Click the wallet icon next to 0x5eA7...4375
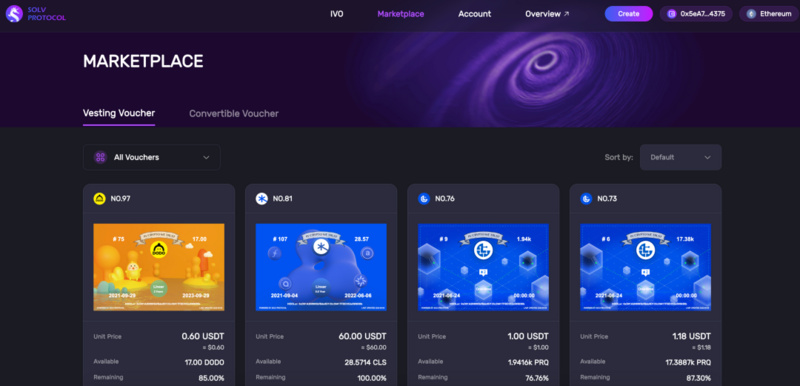 point(671,14)
